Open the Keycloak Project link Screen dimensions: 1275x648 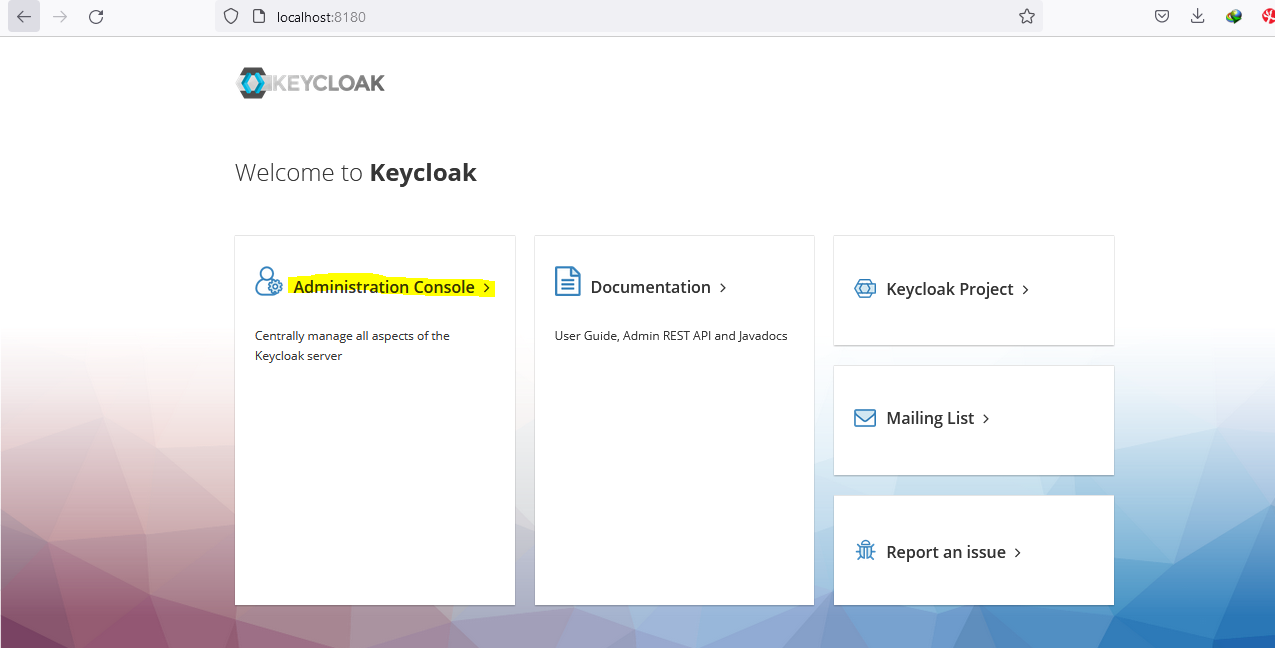pos(950,289)
